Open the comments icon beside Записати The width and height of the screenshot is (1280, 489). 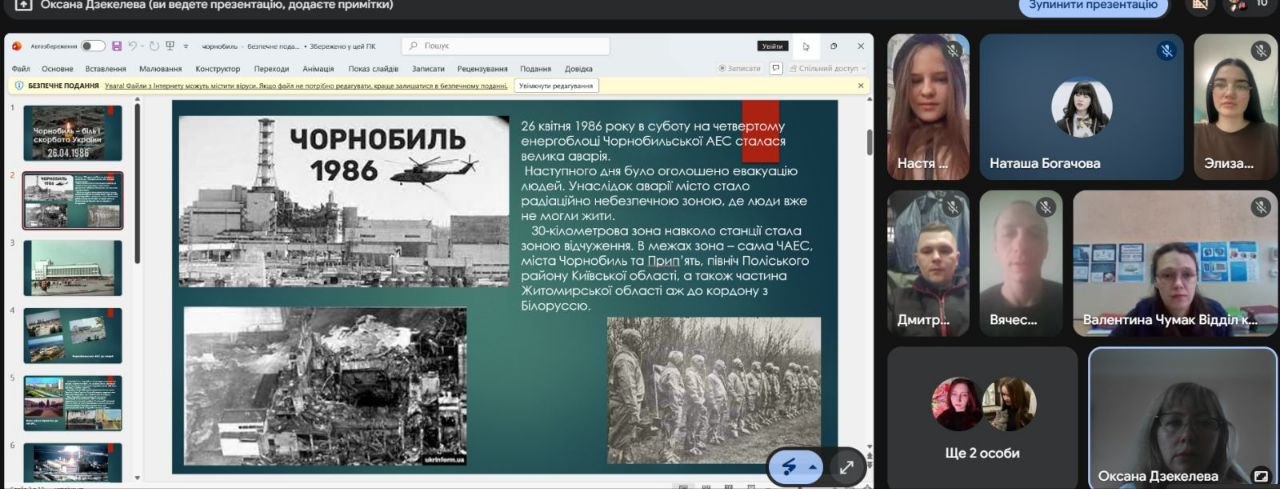(776, 68)
